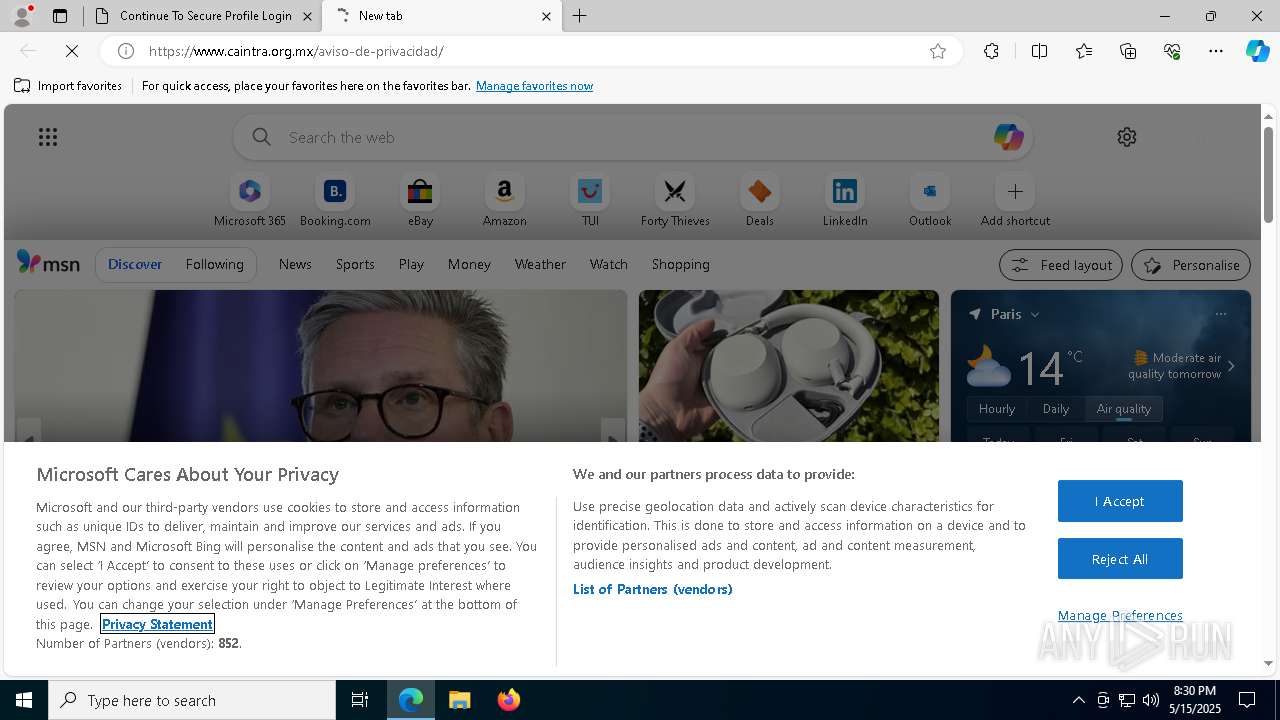This screenshot has height=720, width=1280.
Task: Open the Extensions puzzle icon
Action: click(x=991, y=51)
